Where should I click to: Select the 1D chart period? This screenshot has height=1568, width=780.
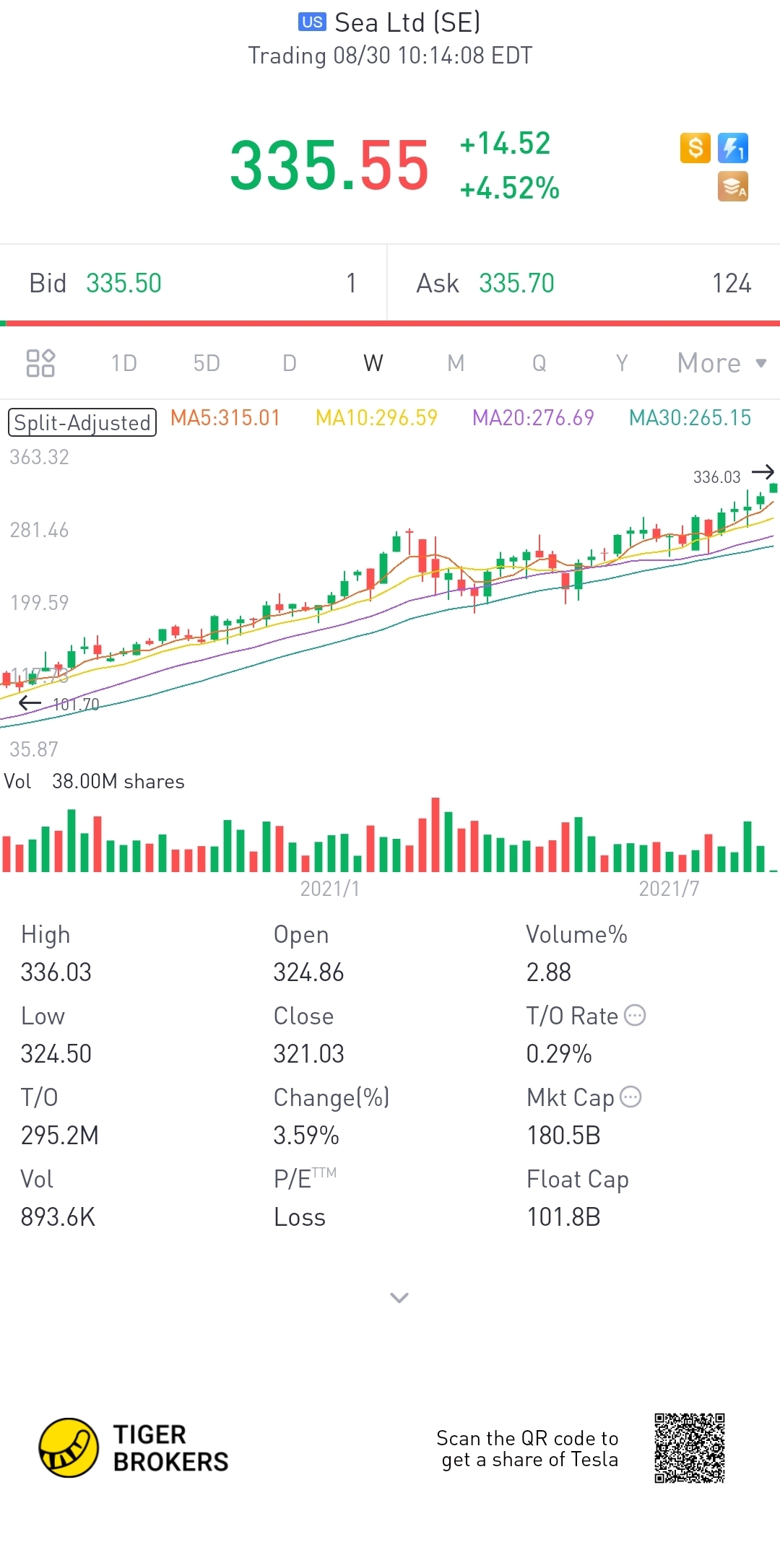point(124,363)
